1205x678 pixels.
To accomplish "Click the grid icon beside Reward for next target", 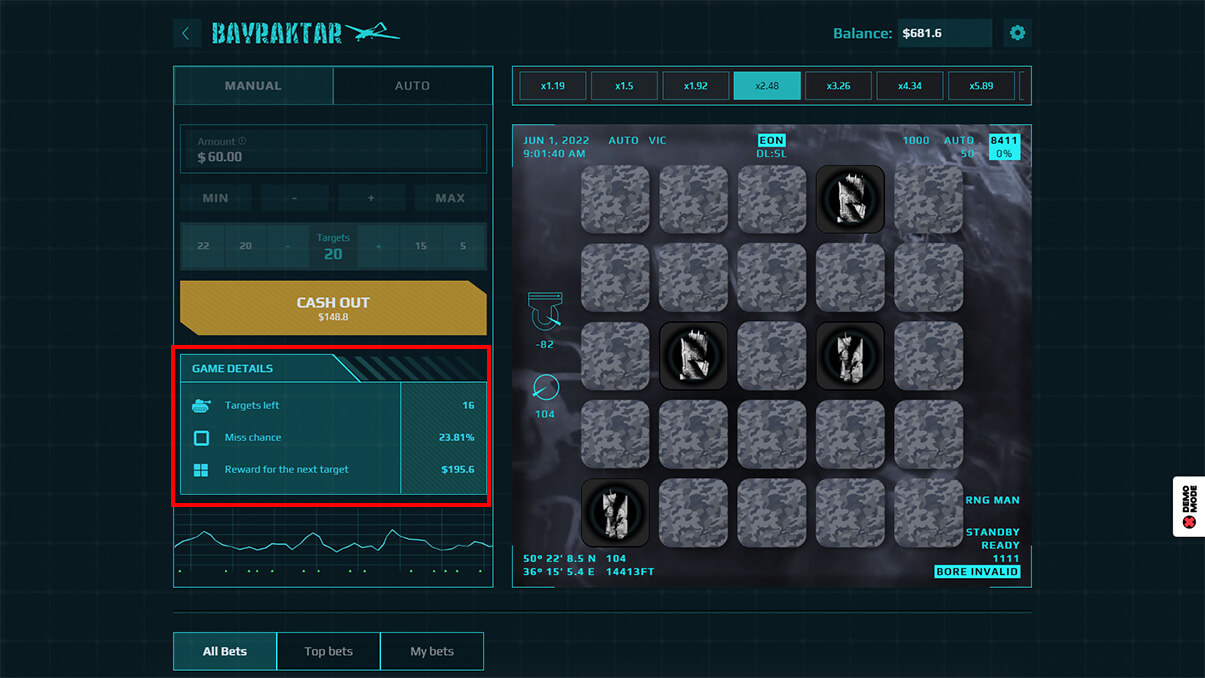I will 201,470.
